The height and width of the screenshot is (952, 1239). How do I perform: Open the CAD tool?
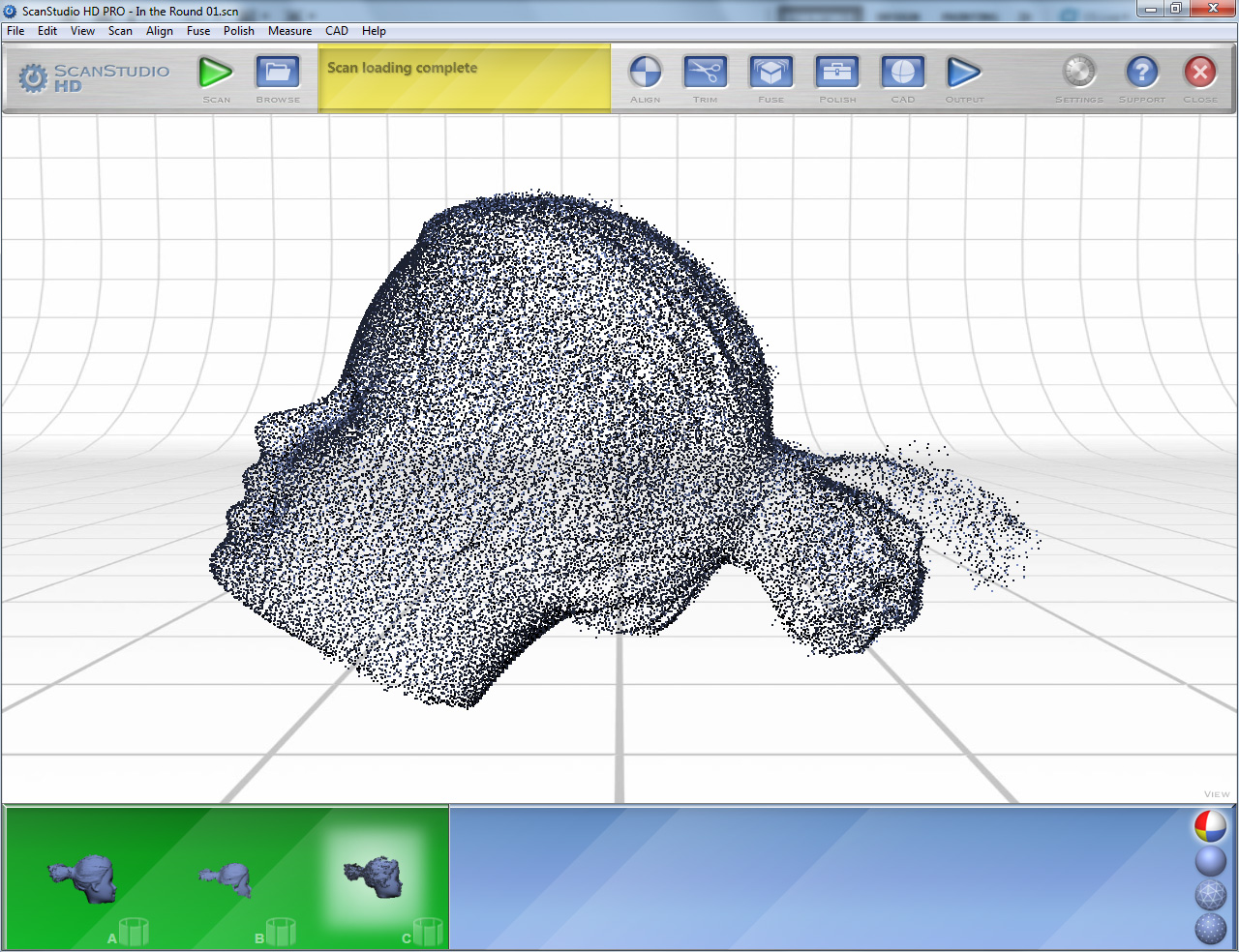coord(903,73)
